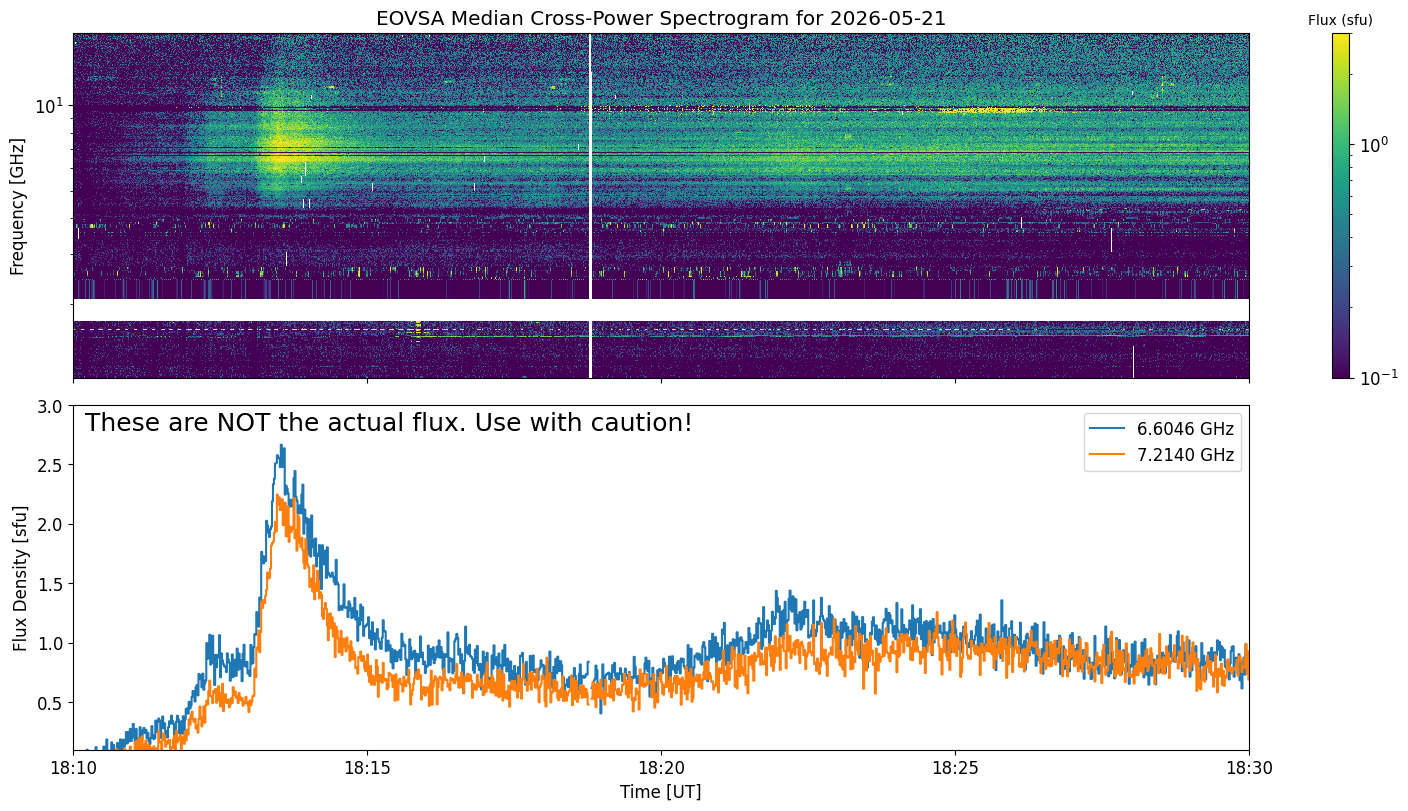
Task: Click the Frequency [GHz] axis label
Action: tap(17, 207)
